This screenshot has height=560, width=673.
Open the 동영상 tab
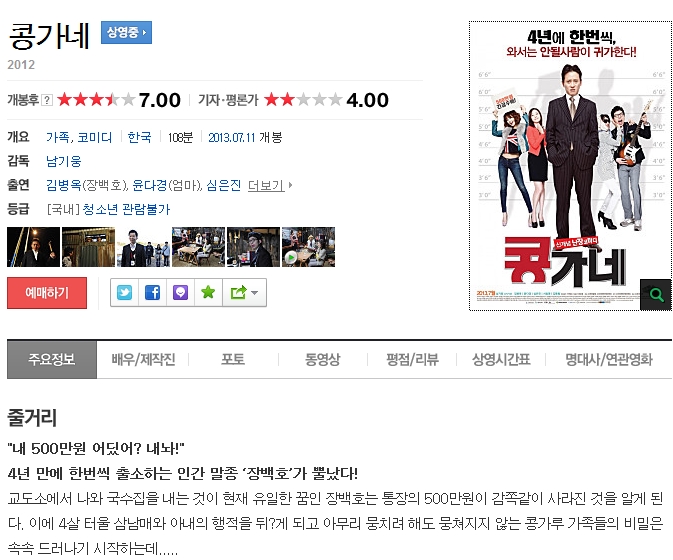(x=322, y=359)
